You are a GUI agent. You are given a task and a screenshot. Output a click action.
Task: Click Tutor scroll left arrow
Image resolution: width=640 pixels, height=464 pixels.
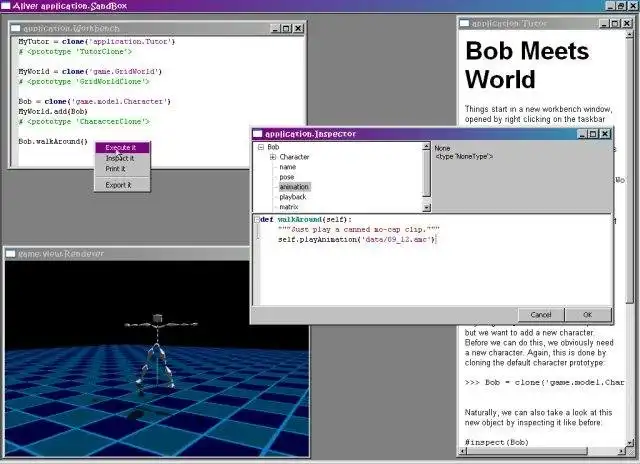[462, 451]
